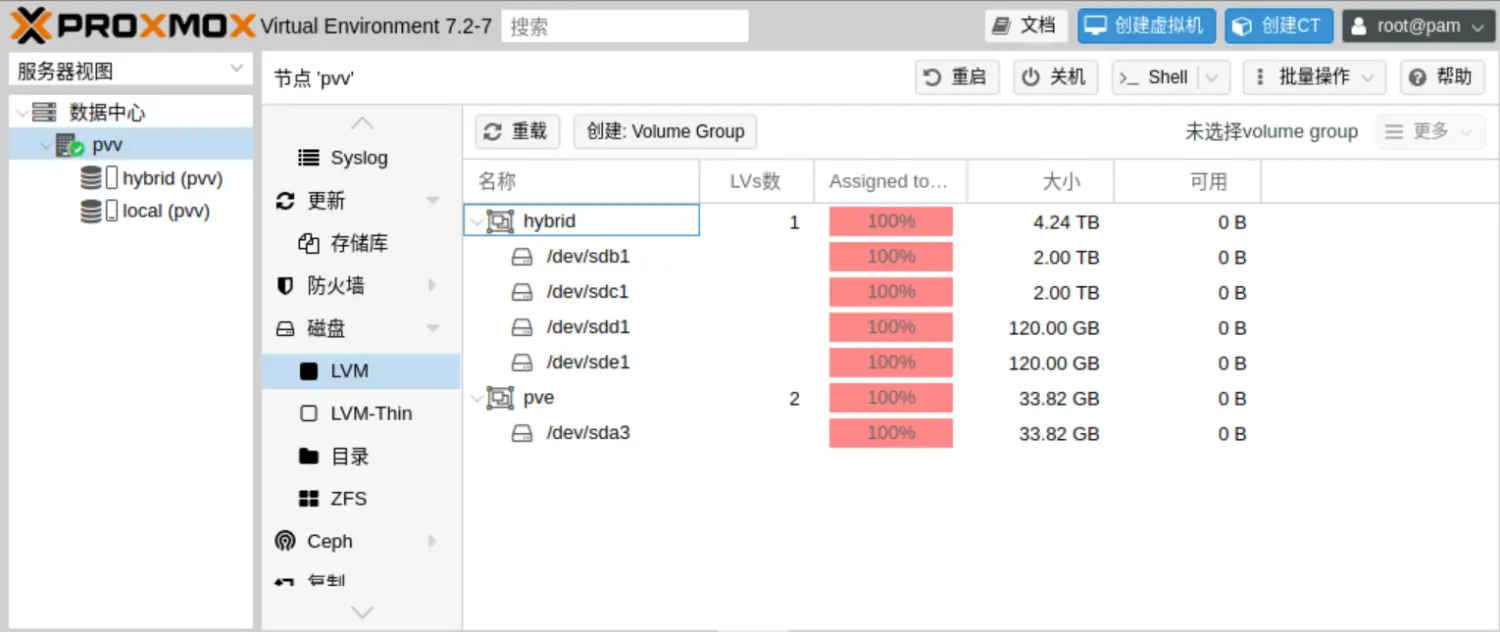Expand the Ceph submenu arrow
The image size is (1500, 632).
[x=433, y=541]
